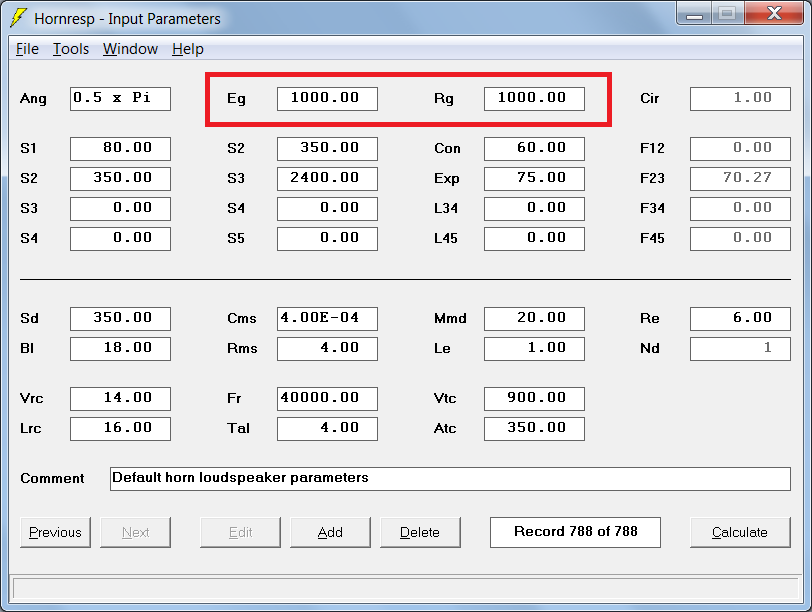The width and height of the screenshot is (812, 612).
Task: Open the Help menu
Action: (x=187, y=49)
